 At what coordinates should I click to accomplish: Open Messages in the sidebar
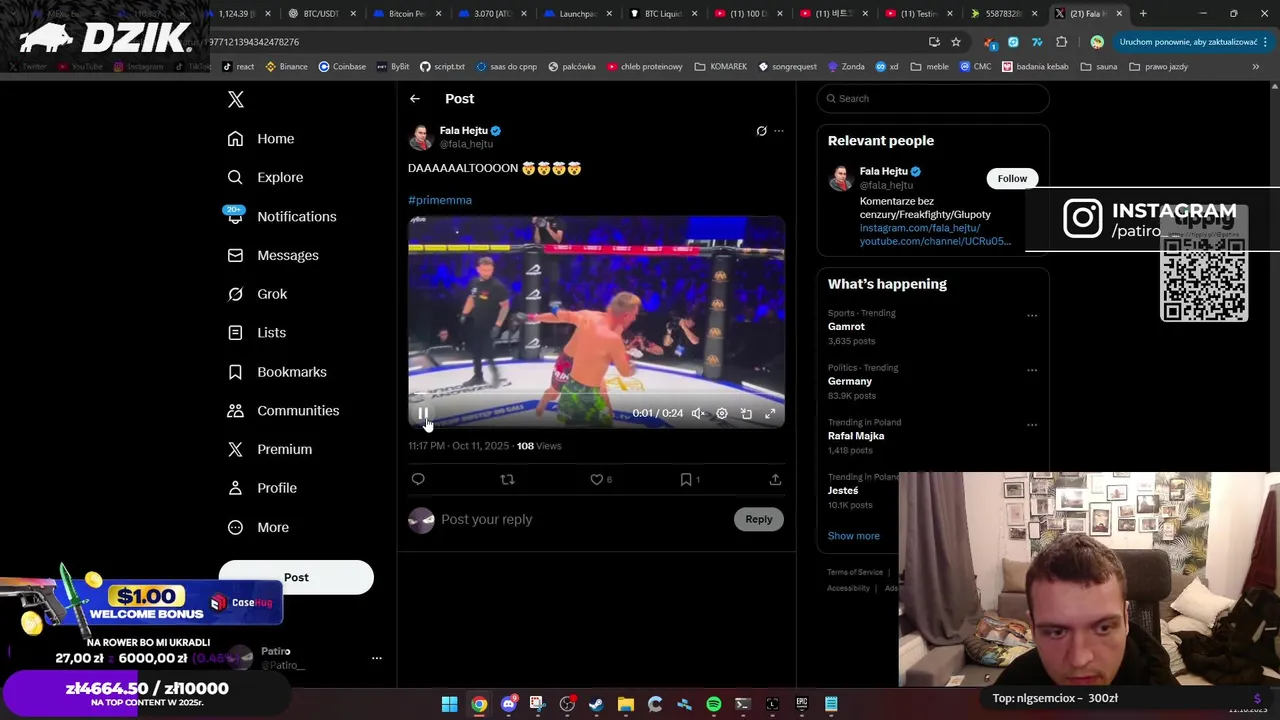pos(273,255)
